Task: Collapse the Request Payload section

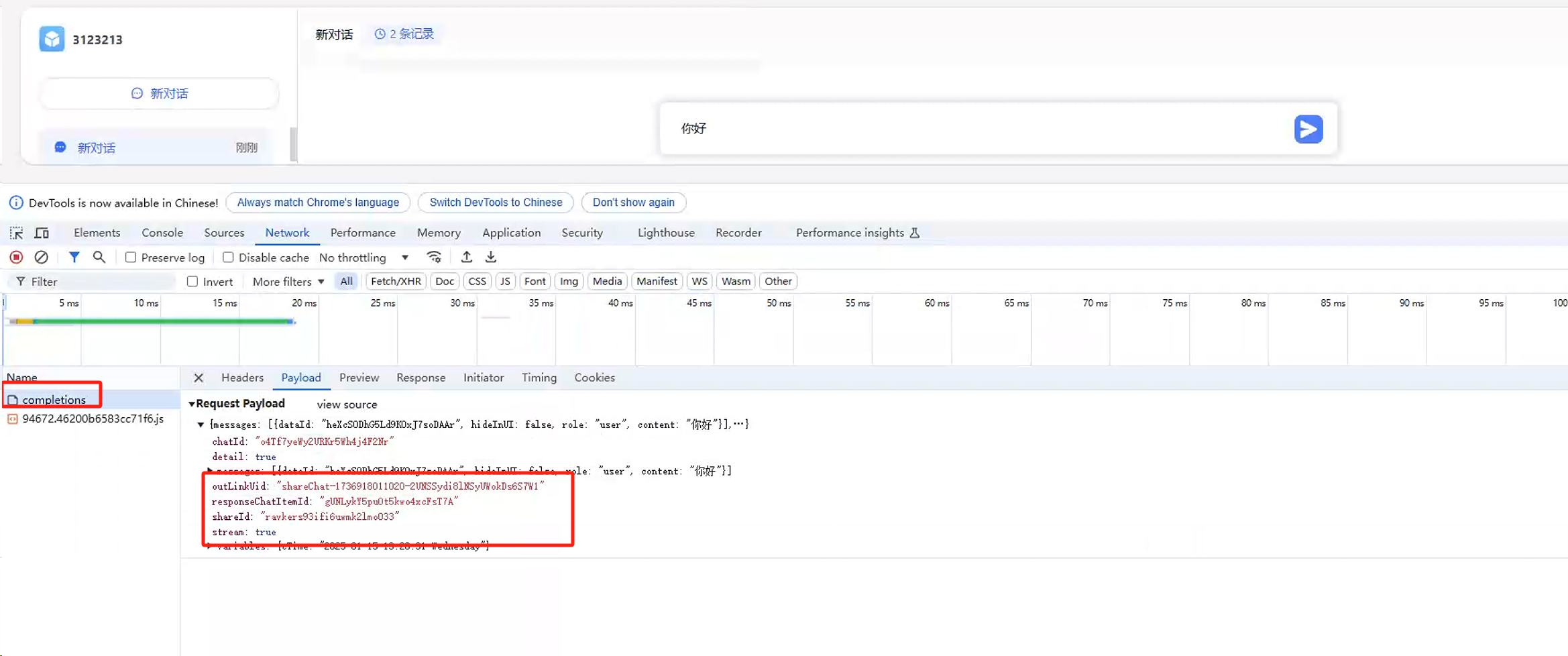Action: (192, 404)
